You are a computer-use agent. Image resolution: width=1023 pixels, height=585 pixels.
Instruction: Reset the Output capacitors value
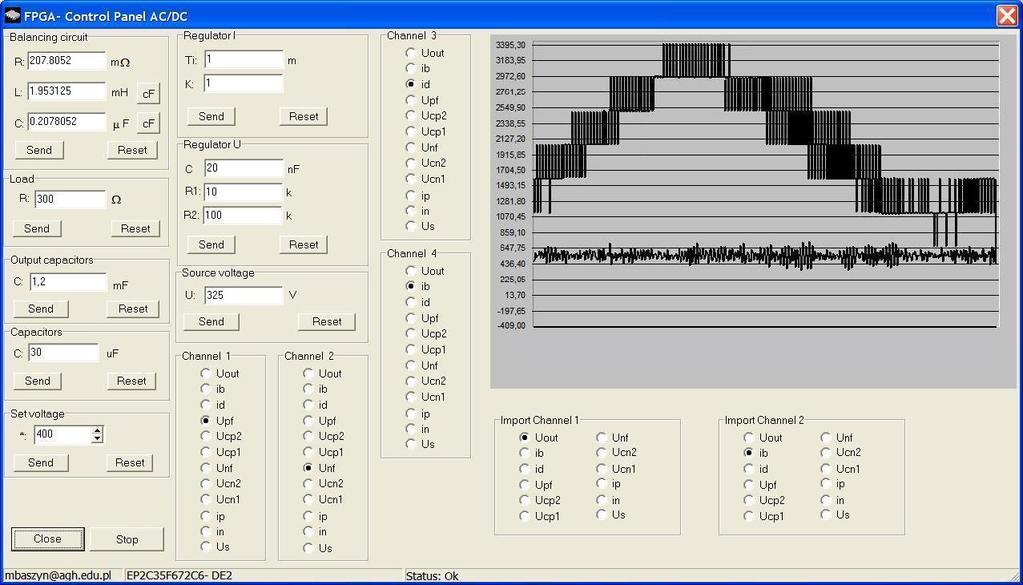pos(133,308)
